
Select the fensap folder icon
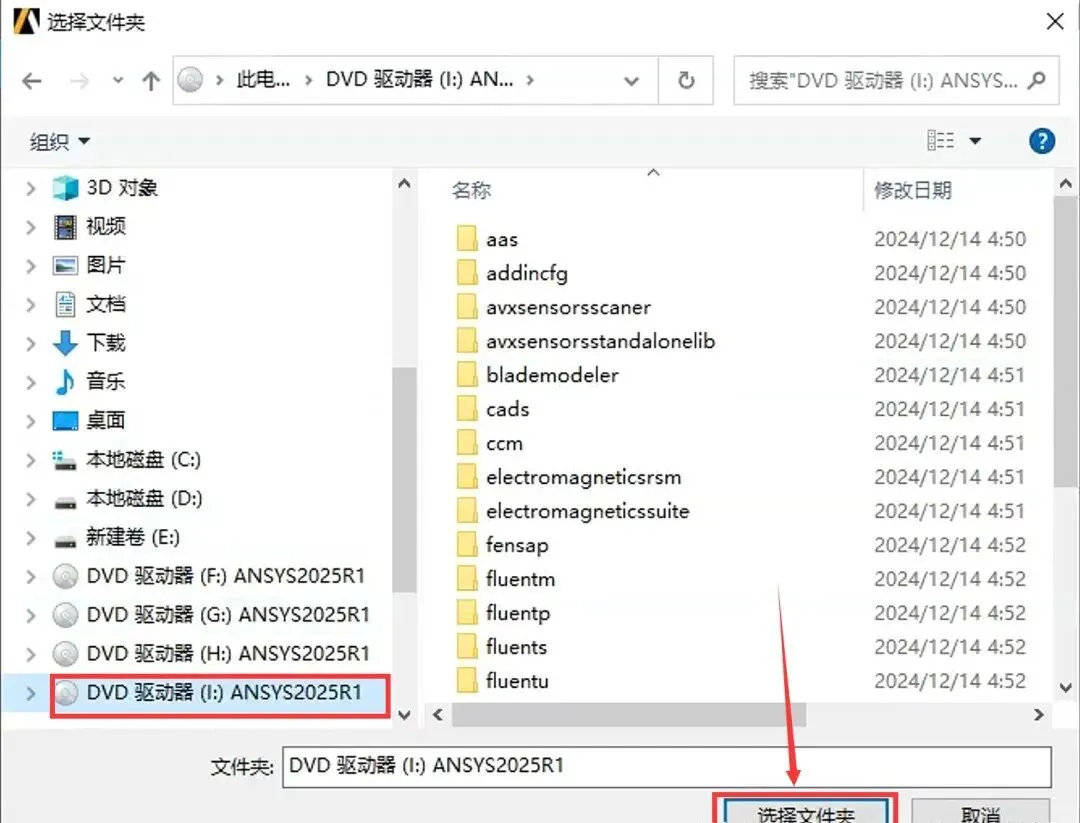click(467, 545)
